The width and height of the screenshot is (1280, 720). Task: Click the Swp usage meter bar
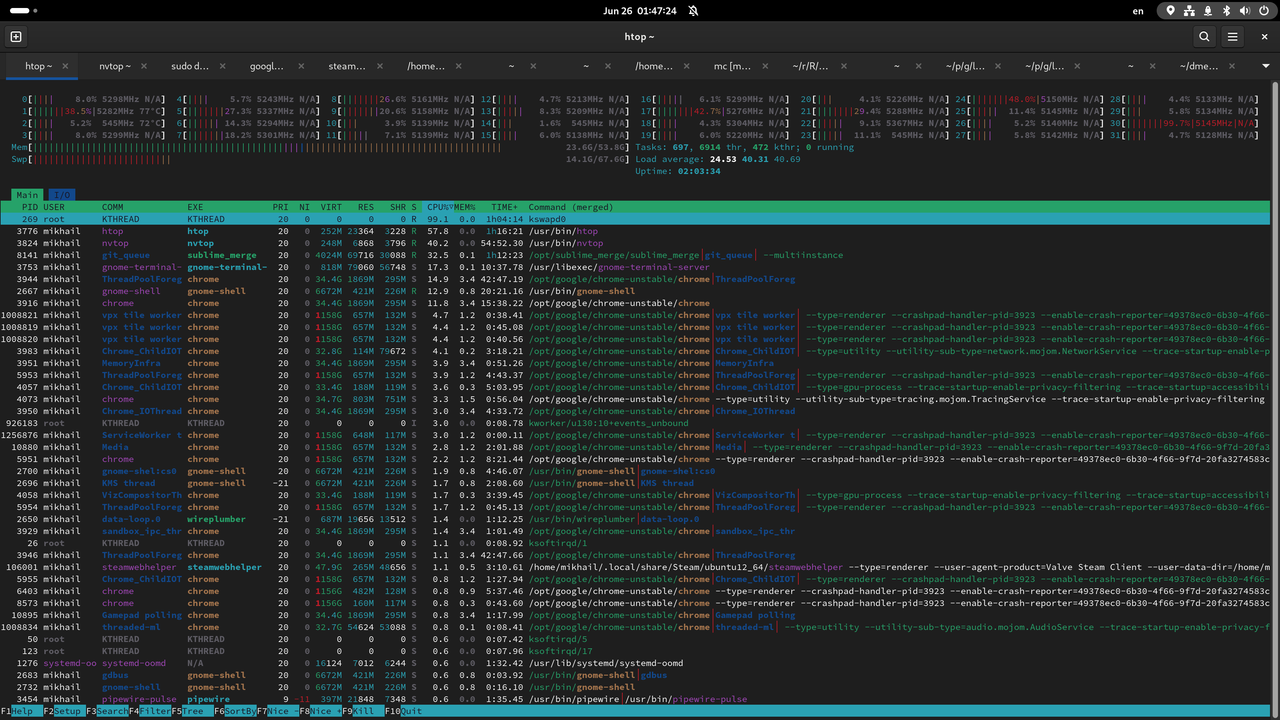click(x=318, y=159)
